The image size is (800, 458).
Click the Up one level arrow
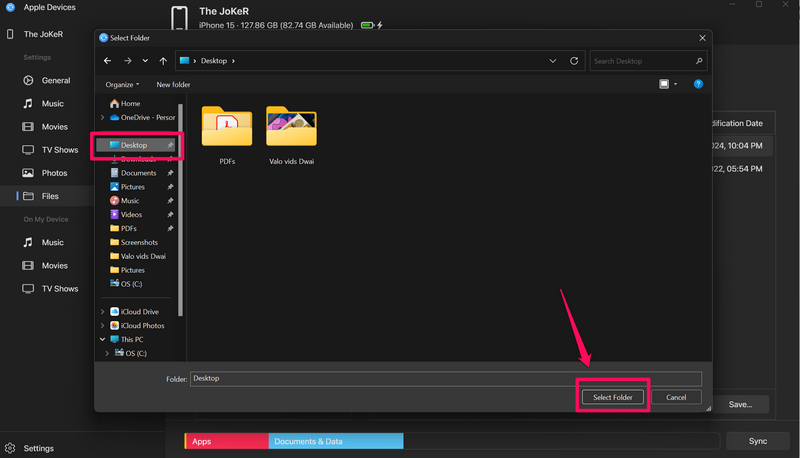[x=164, y=61]
